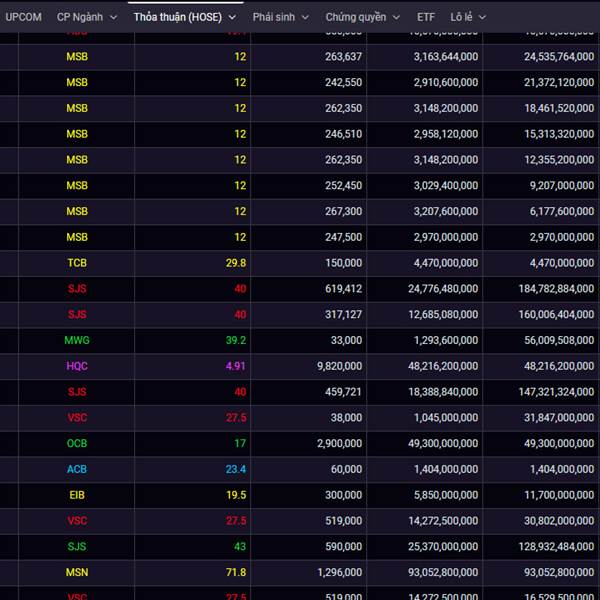This screenshot has width=600, height=600.
Task: Expand the Chứng quyền dropdown chevron
Action: click(396, 18)
